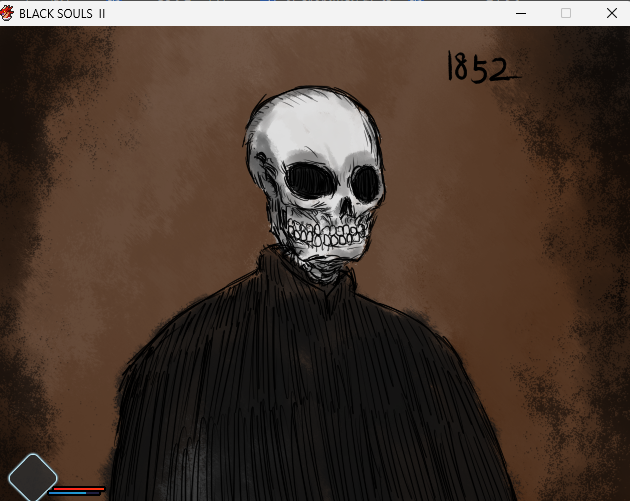Click the diamond-shaped item slot HUD icon
This screenshot has height=501, width=630.
[33, 478]
